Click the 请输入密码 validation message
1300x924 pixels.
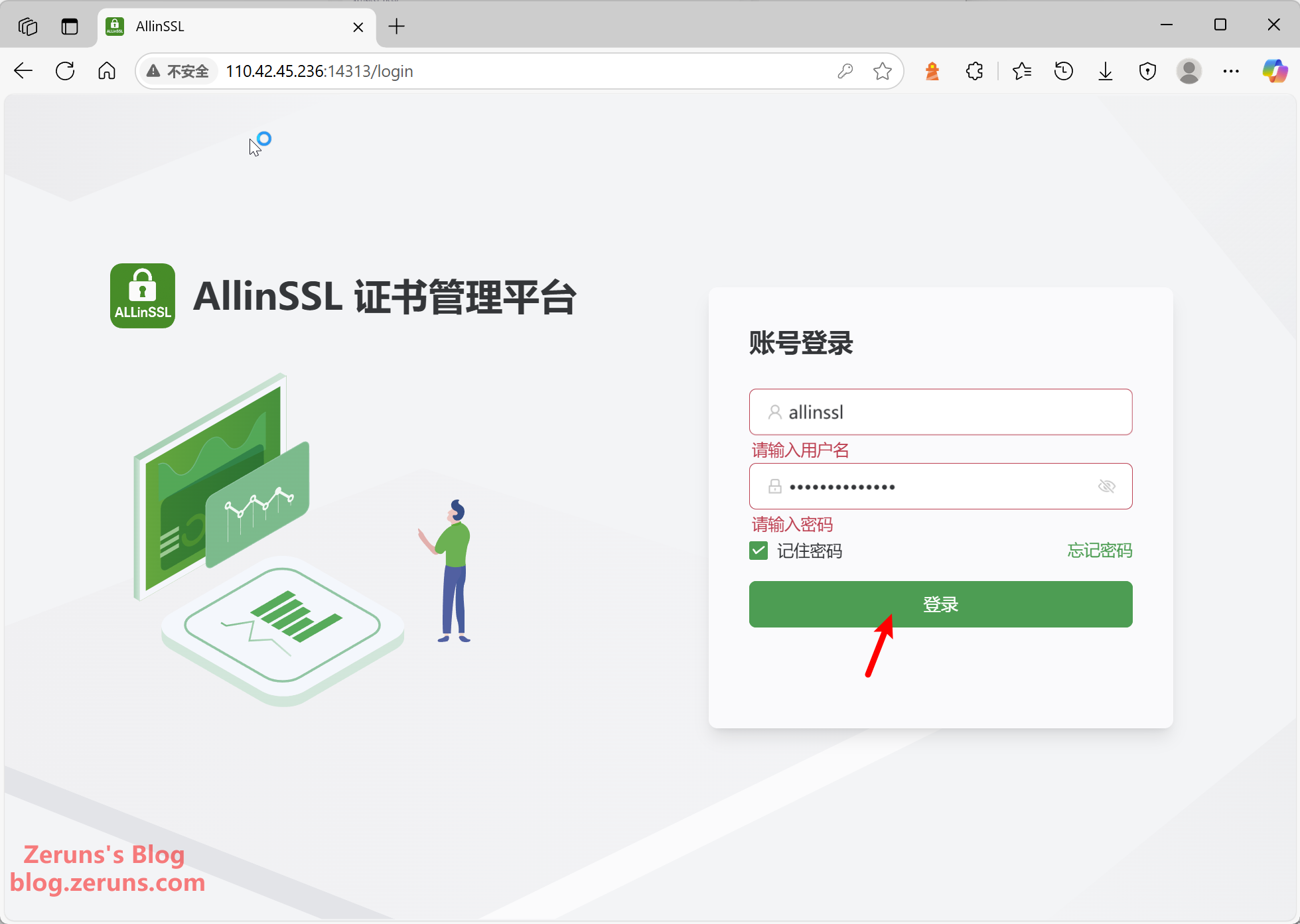click(792, 525)
